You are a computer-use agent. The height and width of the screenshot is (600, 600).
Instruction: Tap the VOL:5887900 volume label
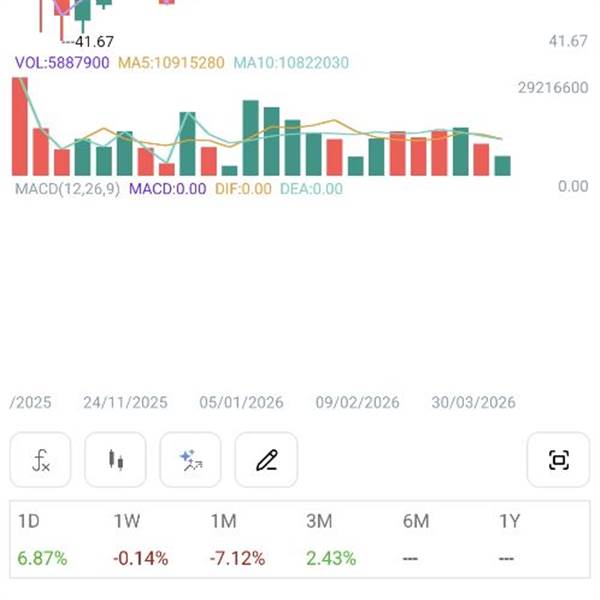pyautogui.click(x=62, y=62)
